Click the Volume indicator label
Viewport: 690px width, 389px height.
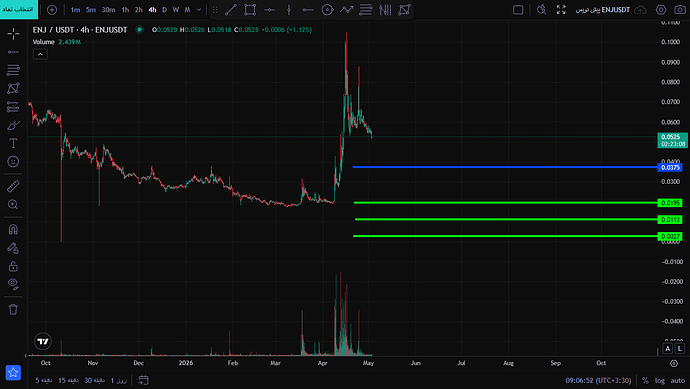tap(44, 42)
